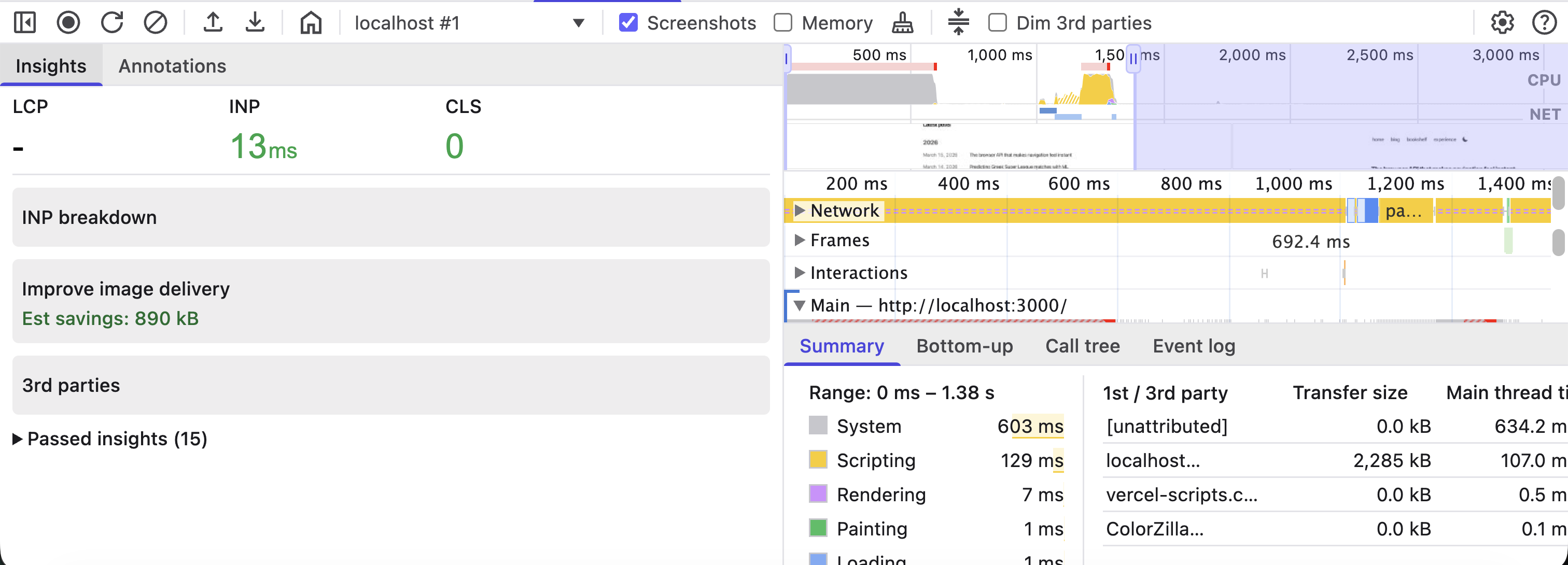Screen dimensions: 1568x565
Task: Click the yellow Scripting color swatch
Action: 818,460
